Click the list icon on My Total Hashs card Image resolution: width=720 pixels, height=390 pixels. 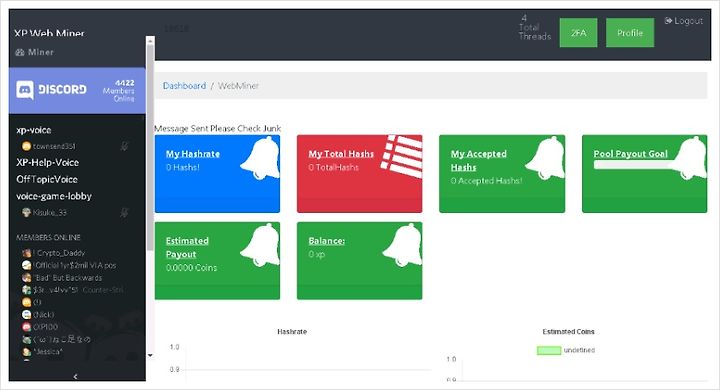coord(402,156)
